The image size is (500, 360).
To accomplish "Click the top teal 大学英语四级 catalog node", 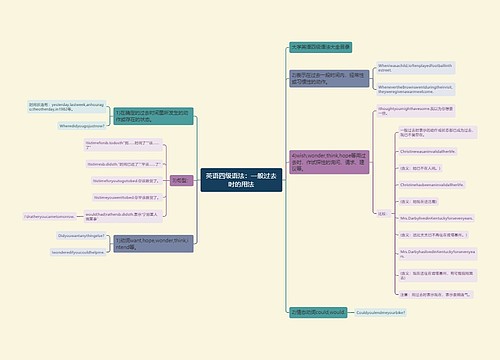I will pyautogui.click(x=321, y=47).
